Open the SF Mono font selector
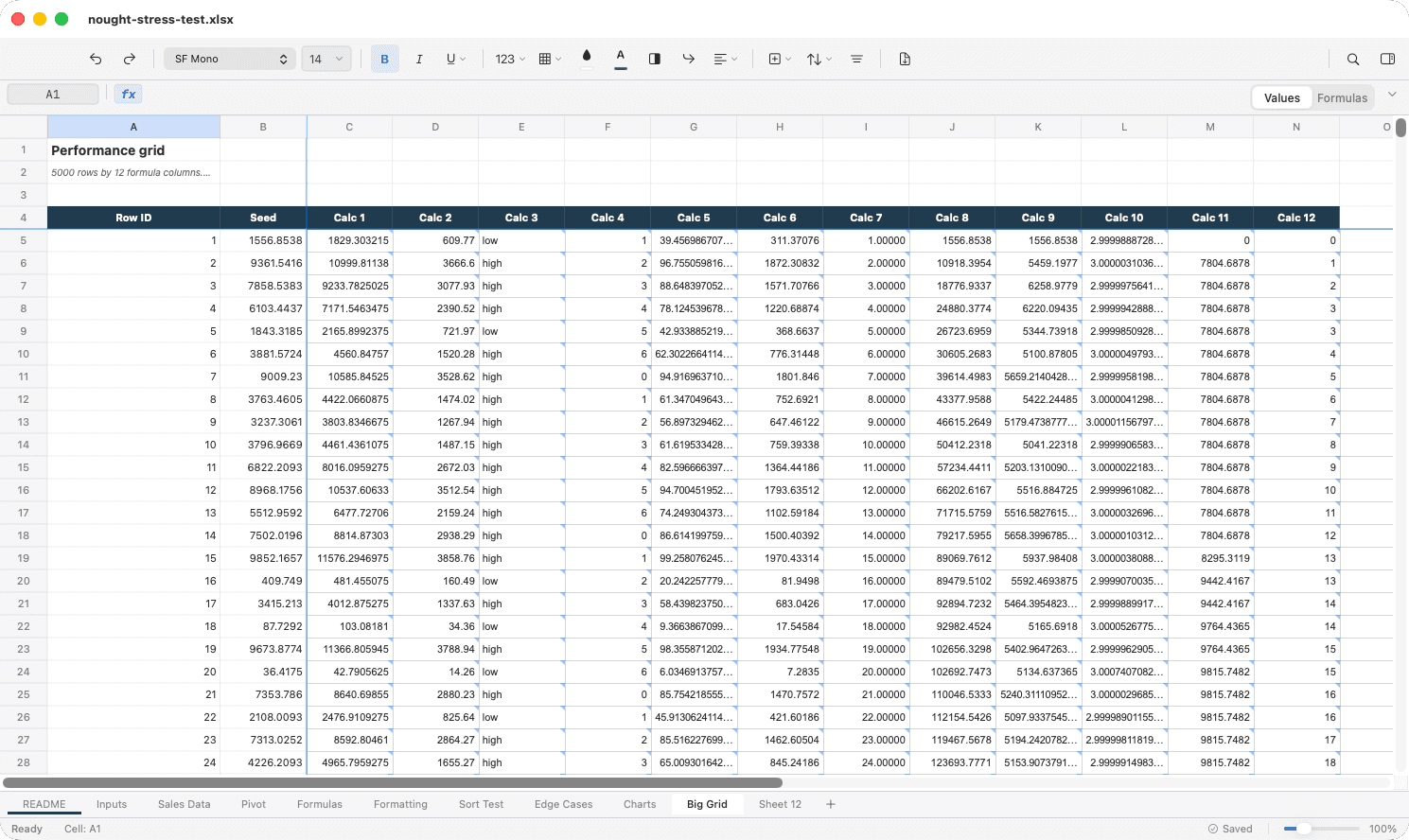Screen dimensions: 1409x840 click(229, 59)
